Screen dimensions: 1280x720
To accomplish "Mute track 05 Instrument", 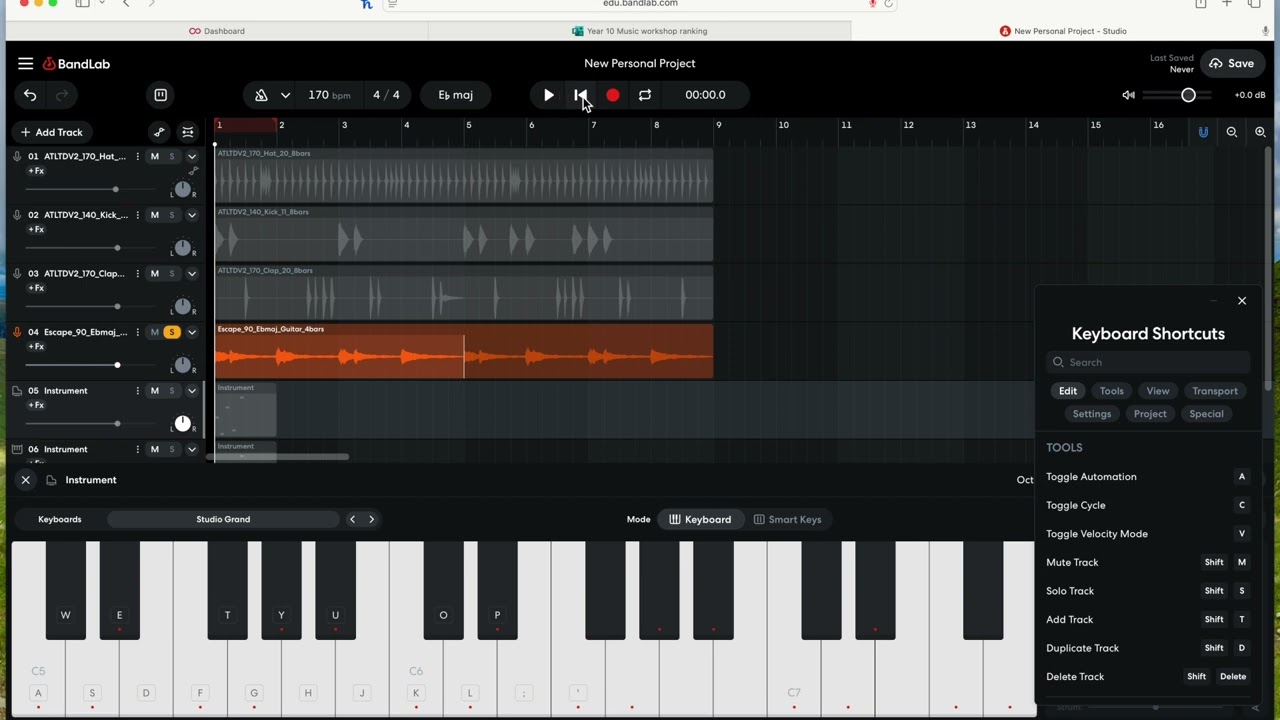I will coord(154,391).
